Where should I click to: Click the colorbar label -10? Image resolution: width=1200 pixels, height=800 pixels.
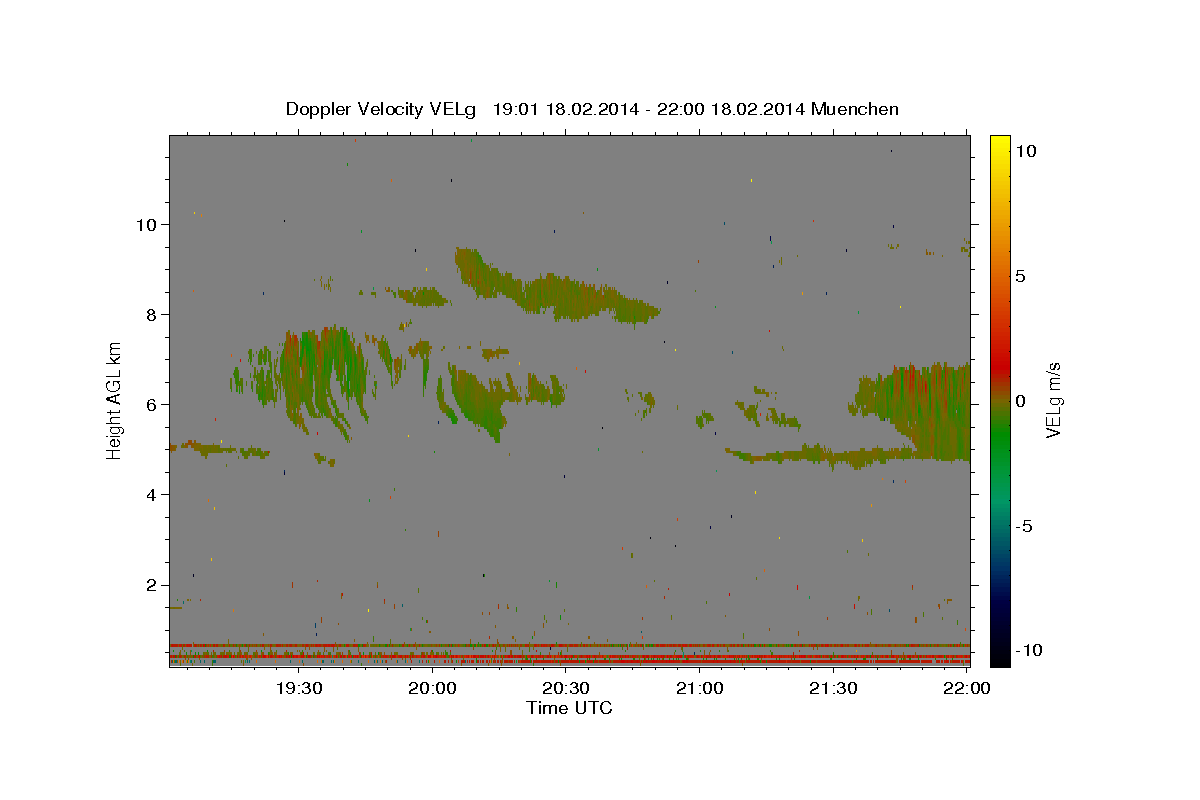[1028, 650]
